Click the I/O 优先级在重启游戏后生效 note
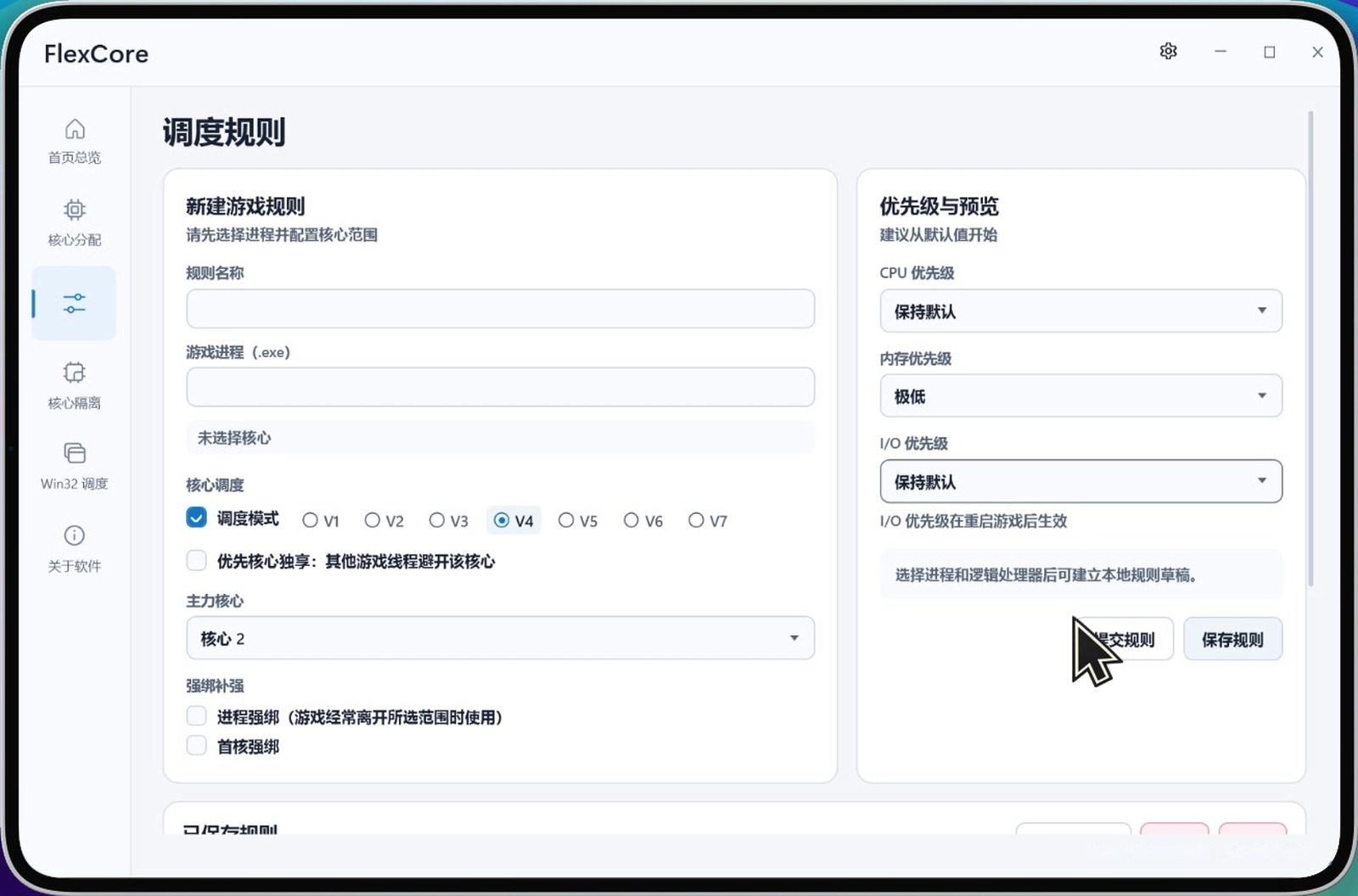Image resolution: width=1358 pixels, height=896 pixels. [974, 521]
